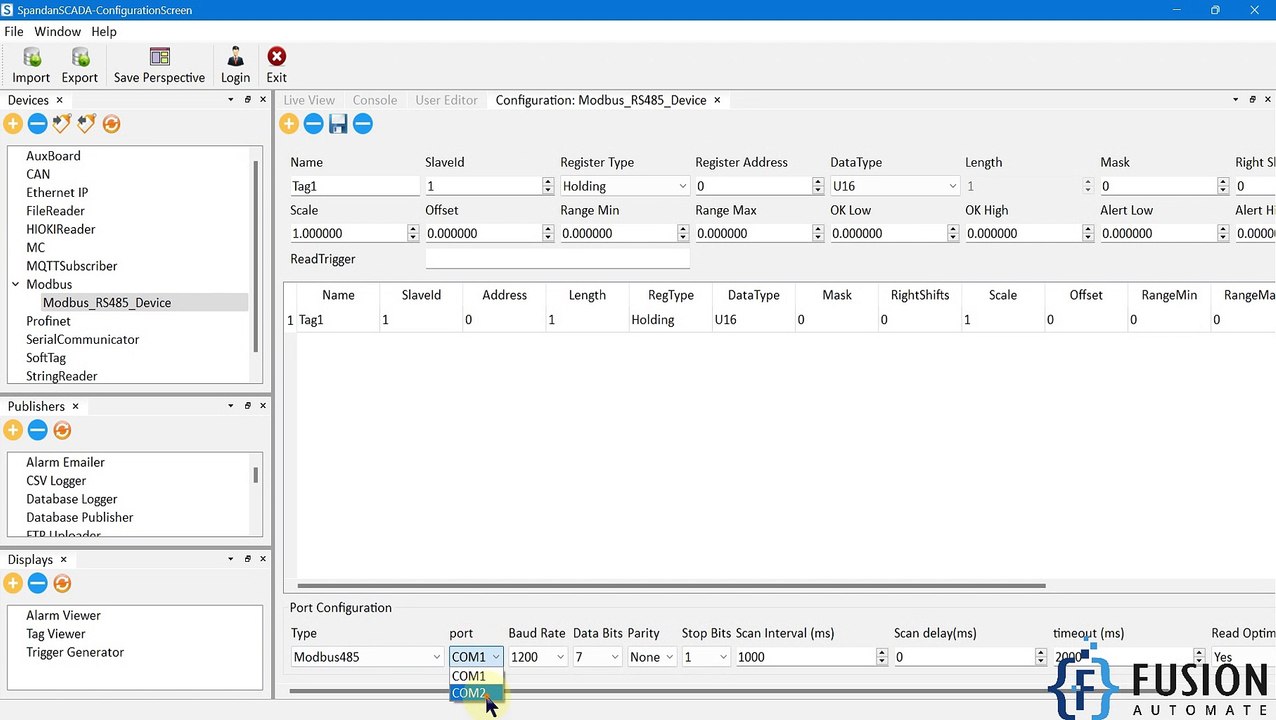Image resolution: width=1276 pixels, height=720 pixels.
Task: Click the RegType column header
Action: coord(670,295)
